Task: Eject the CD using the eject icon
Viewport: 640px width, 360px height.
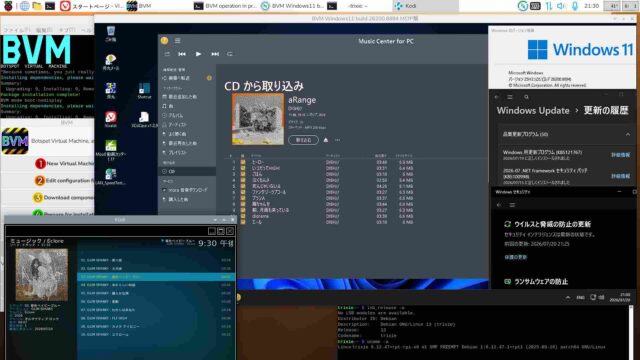Action: coord(326,140)
